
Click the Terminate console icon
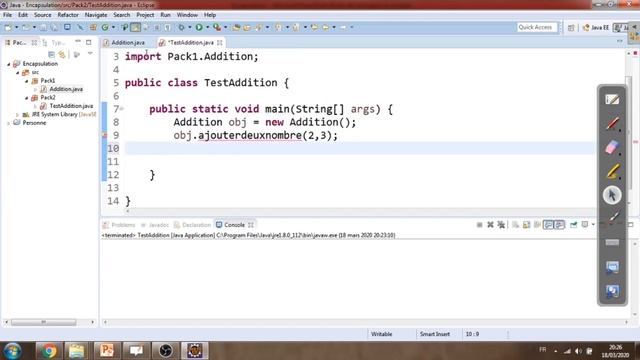[480, 225]
